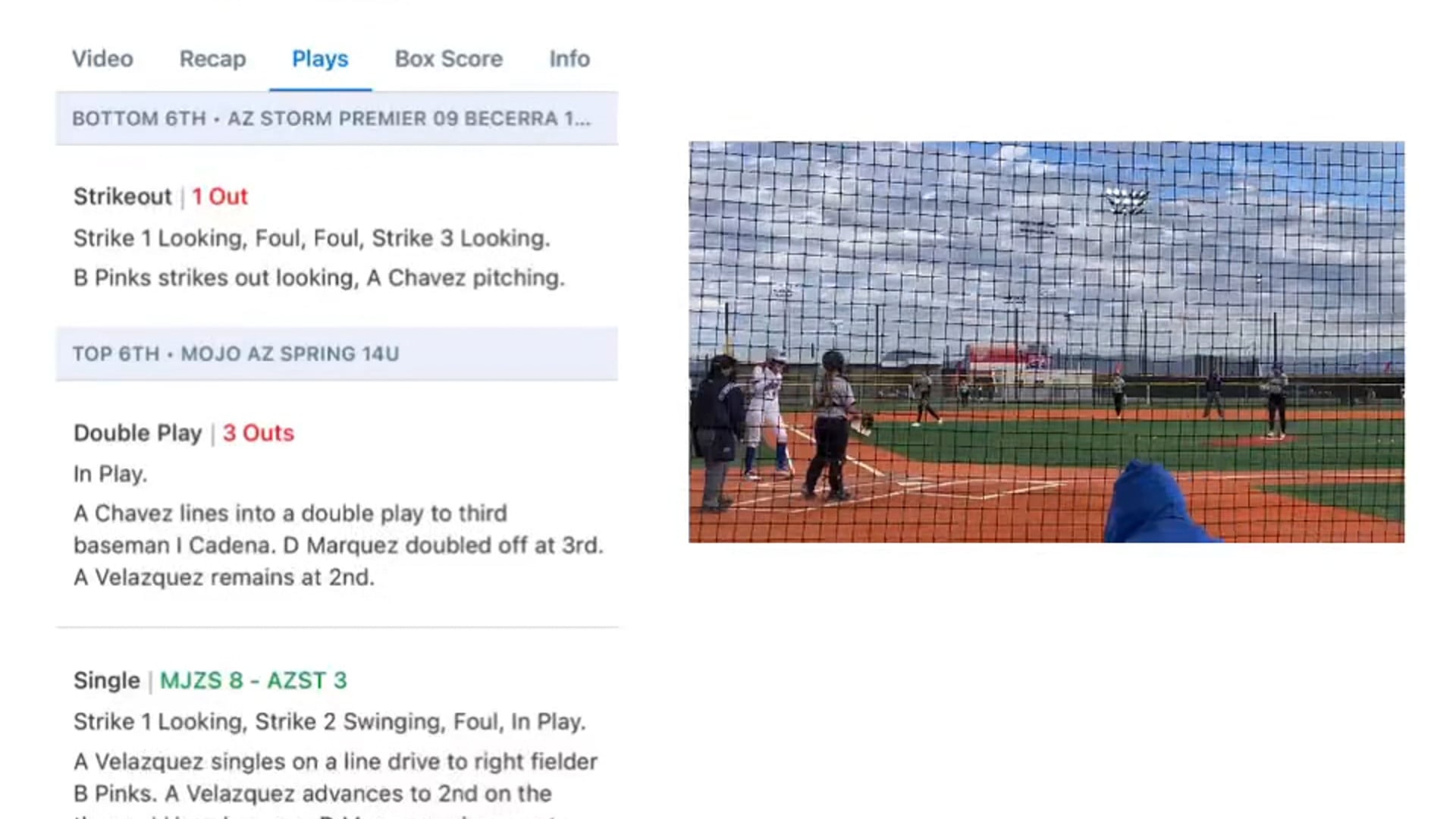
Task: Click the strikeout pitch sequence line
Action: pos(312,239)
